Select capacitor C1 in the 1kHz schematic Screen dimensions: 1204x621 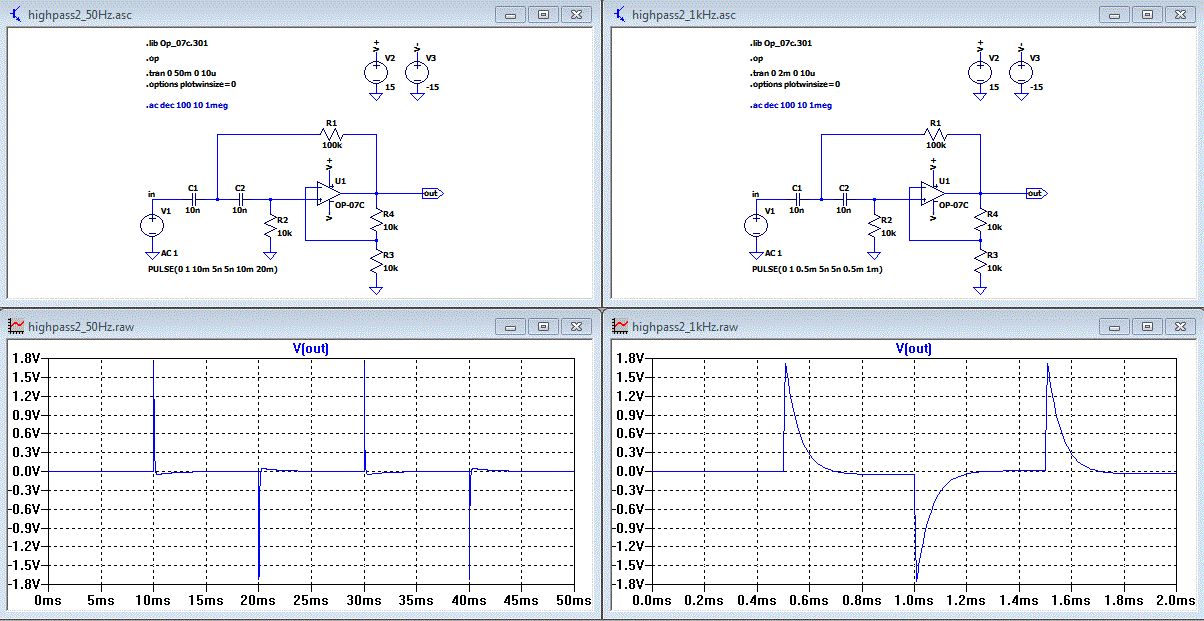(797, 199)
